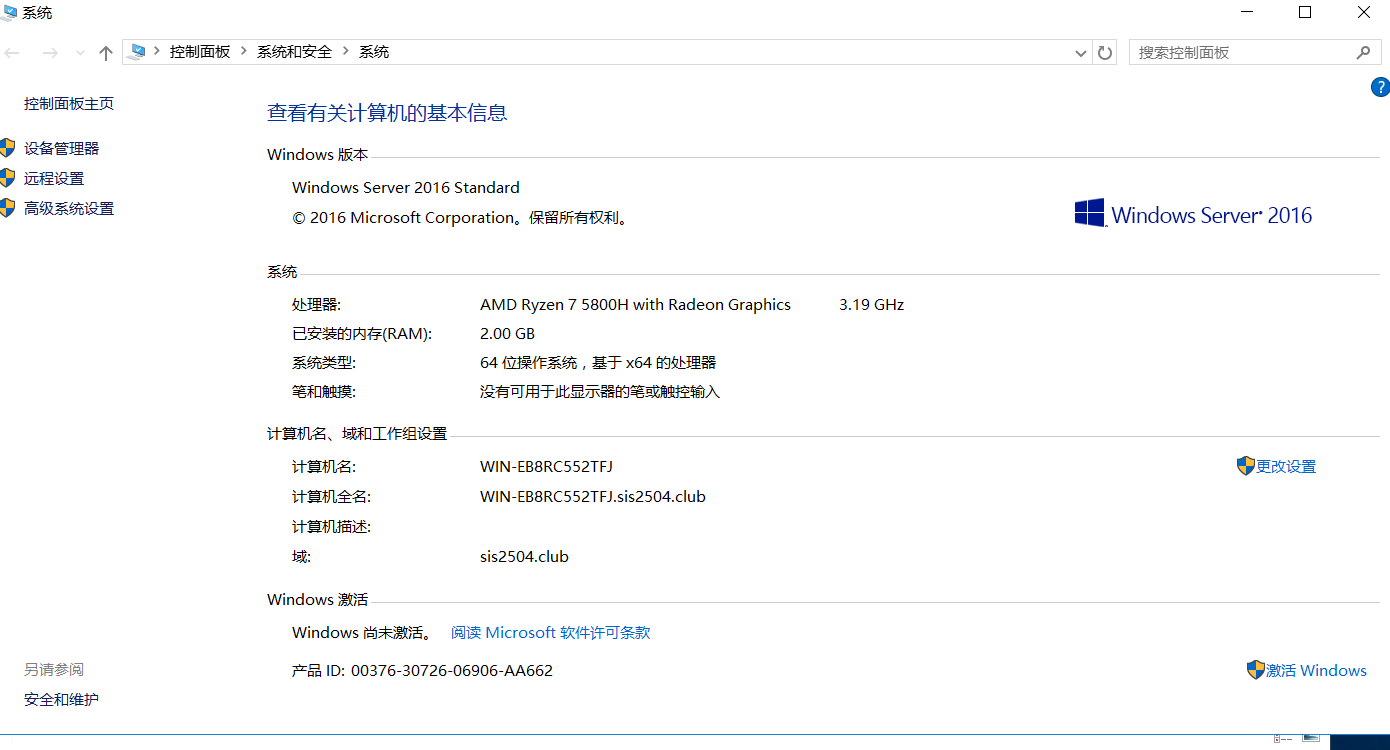Select product ID 00376-30726-06906-AA662

[452, 671]
